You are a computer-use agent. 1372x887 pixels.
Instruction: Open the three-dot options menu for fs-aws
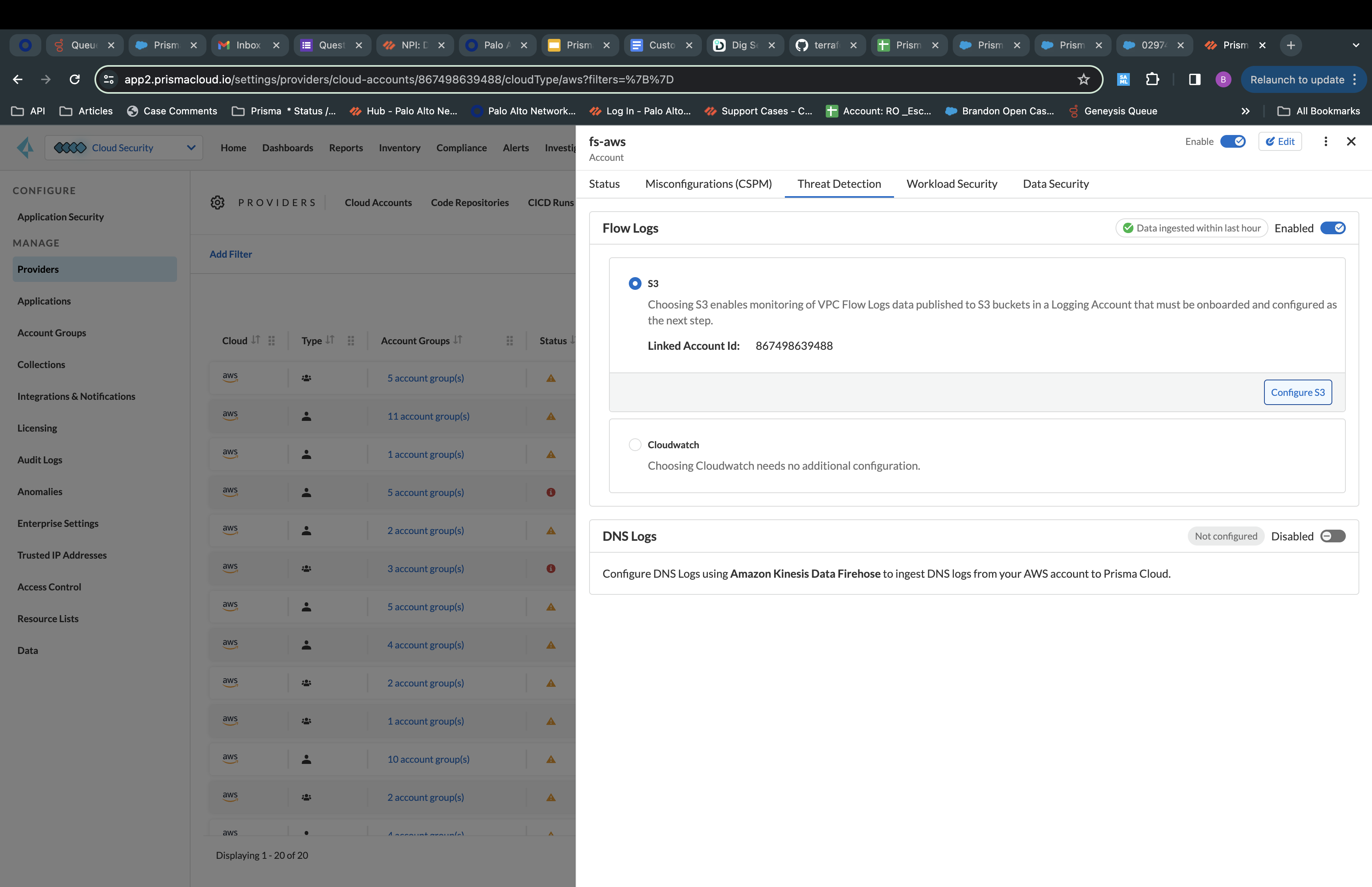click(1326, 142)
